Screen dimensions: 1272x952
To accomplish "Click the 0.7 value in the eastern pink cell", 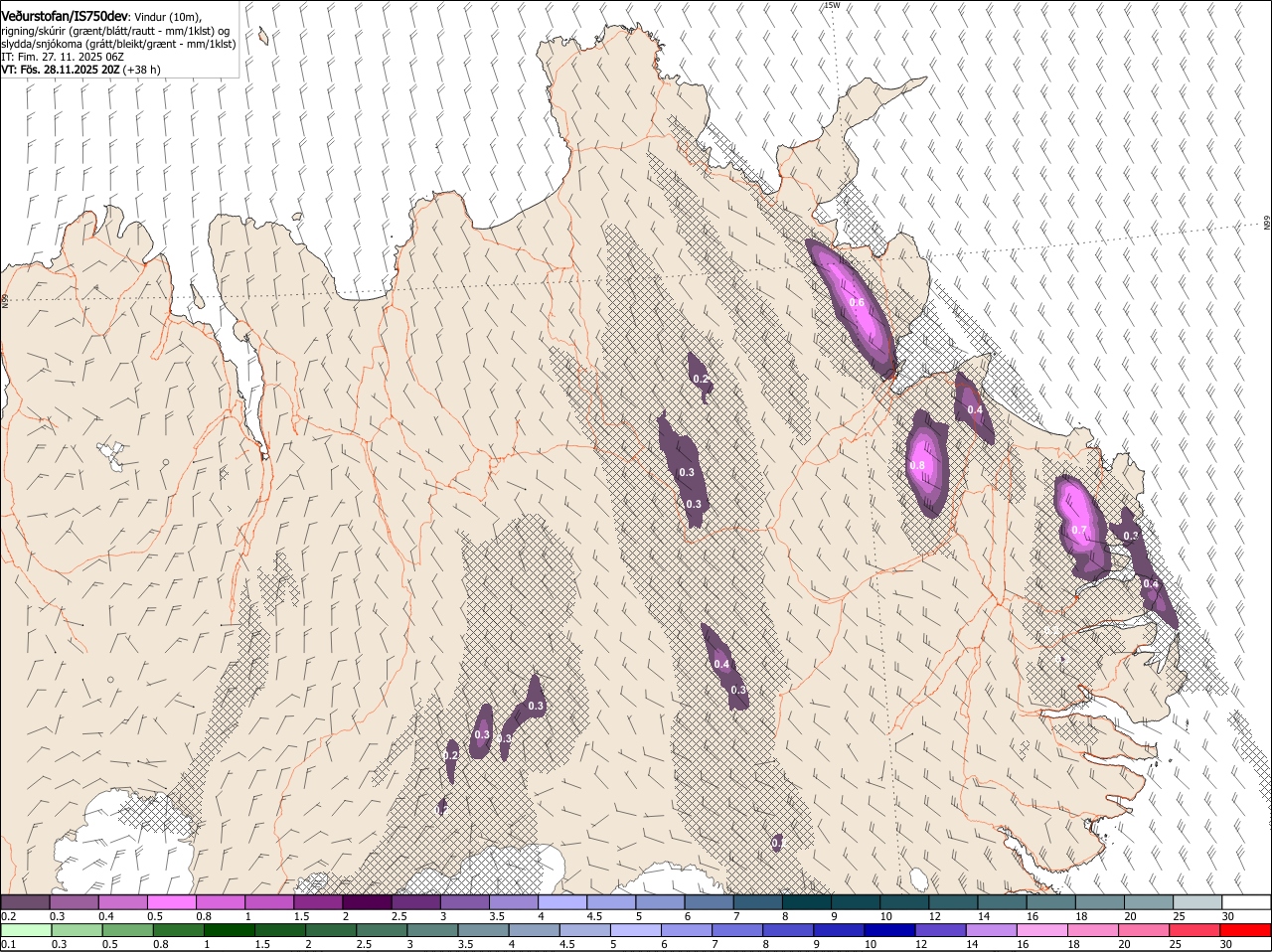I will pyautogui.click(x=1080, y=530).
